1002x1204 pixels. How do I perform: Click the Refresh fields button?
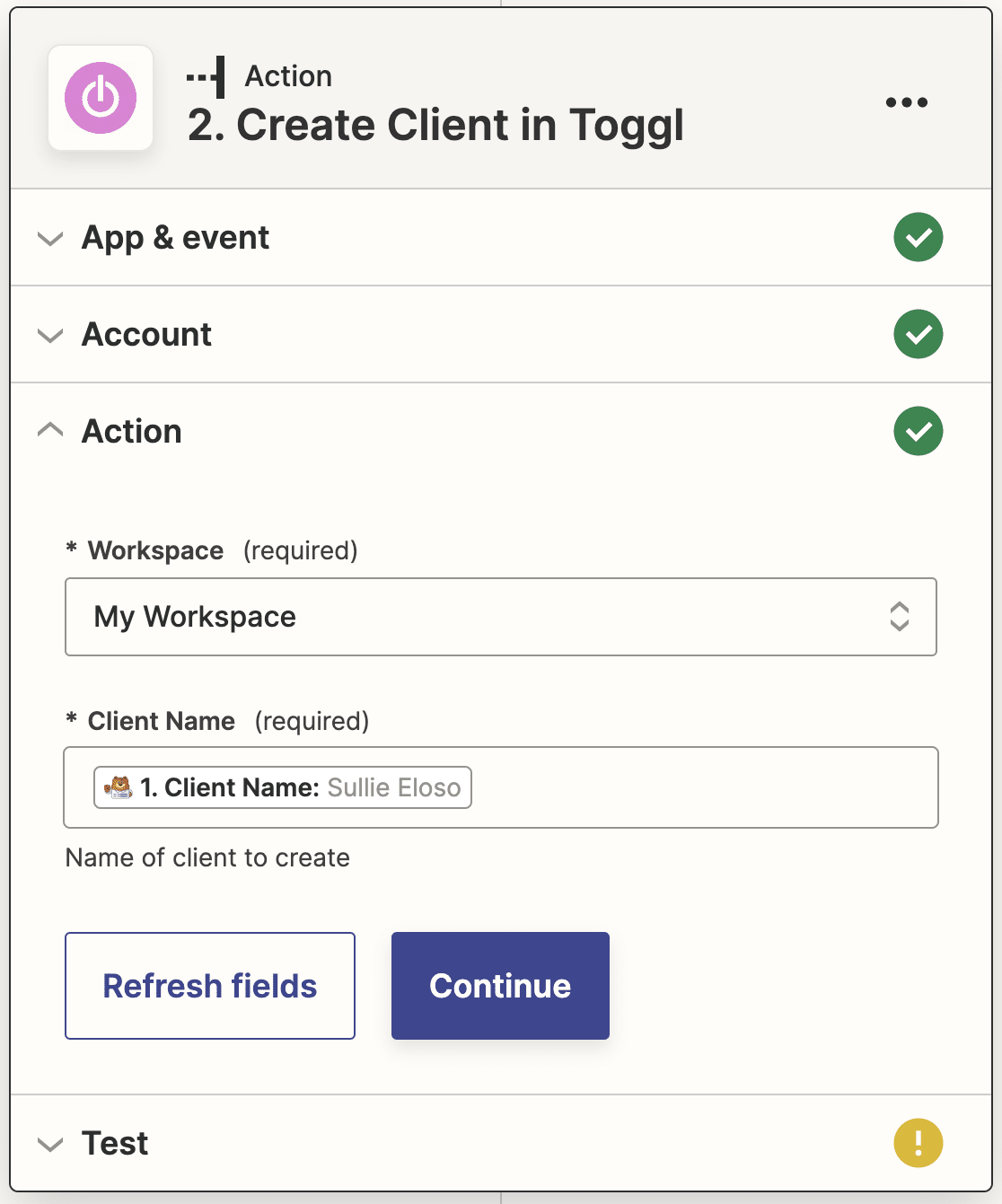[210, 986]
